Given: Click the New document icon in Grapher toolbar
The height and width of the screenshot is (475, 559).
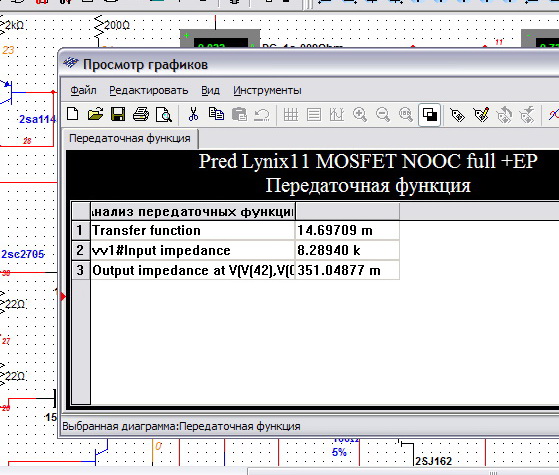Looking at the screenshot, I should [x=73, y=114].
